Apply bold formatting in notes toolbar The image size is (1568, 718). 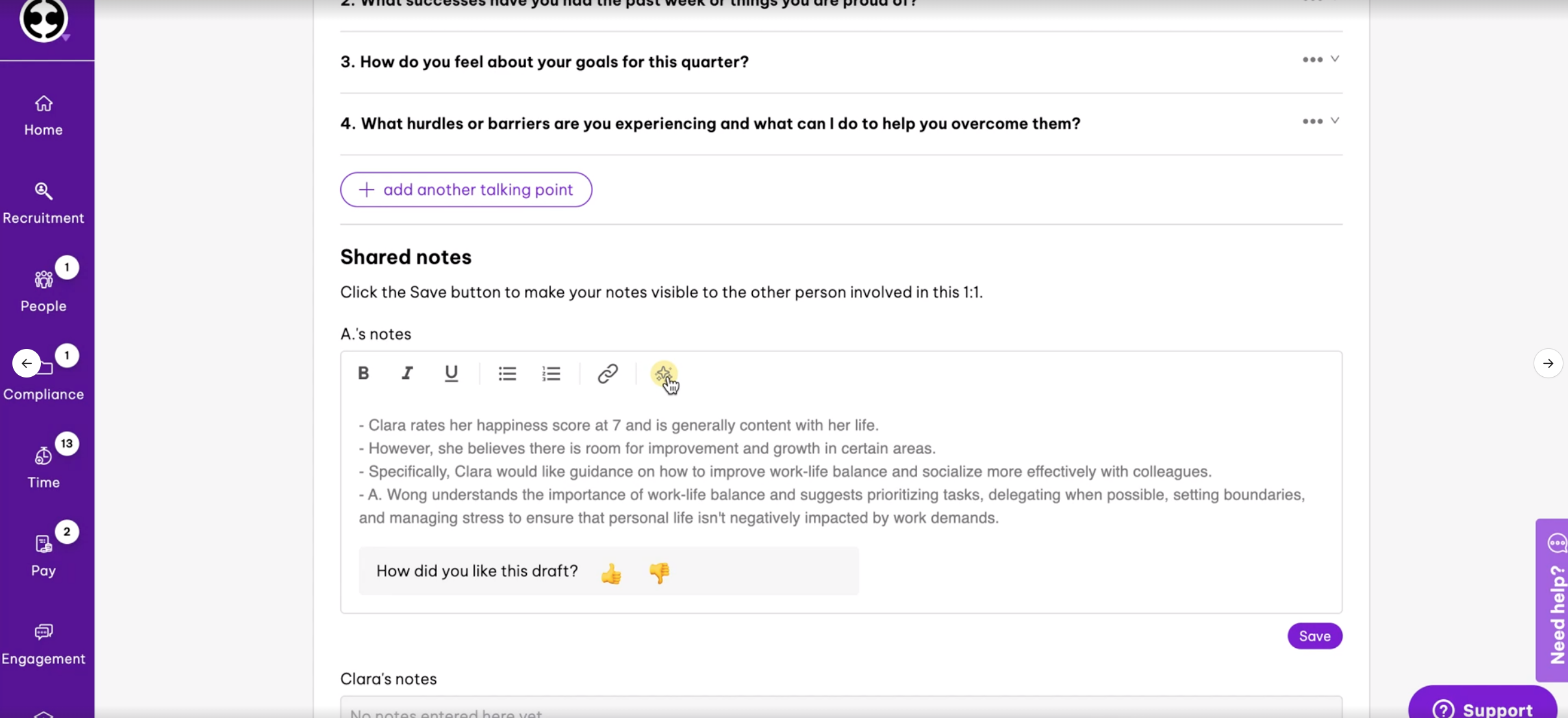[x=363, y=373]
